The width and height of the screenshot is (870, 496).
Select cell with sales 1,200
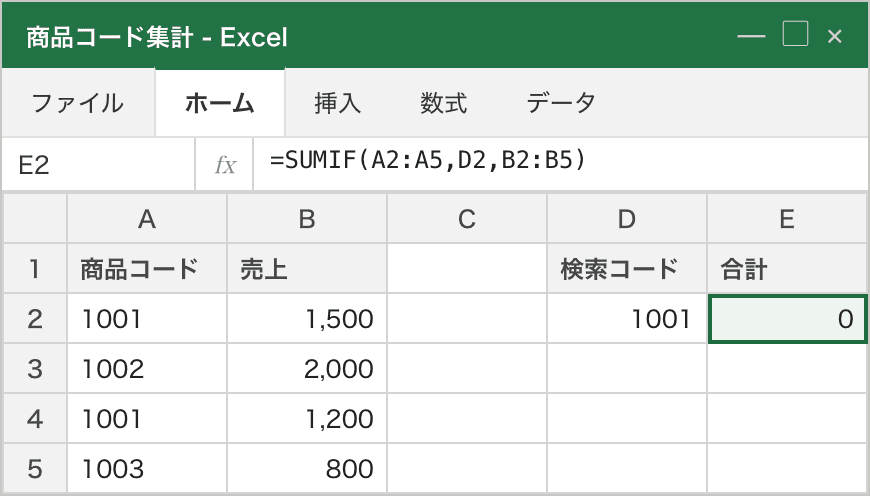(x=307, y=418)
